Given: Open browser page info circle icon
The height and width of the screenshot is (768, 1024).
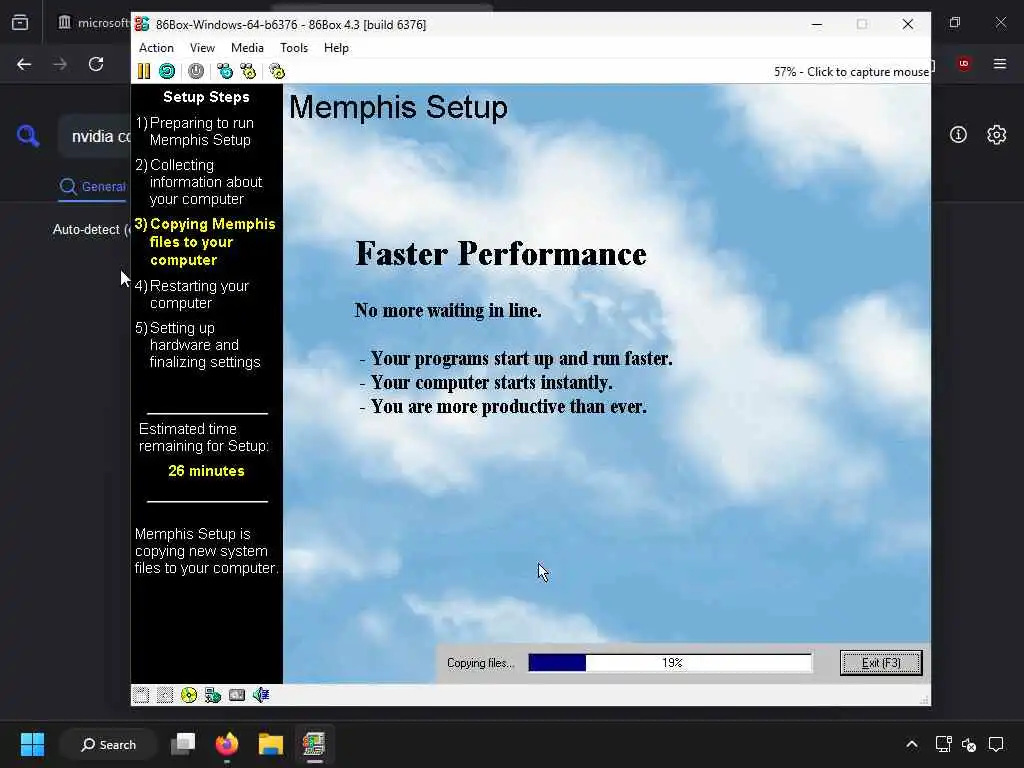Looking at the screenshot, I should click(958, 135).
